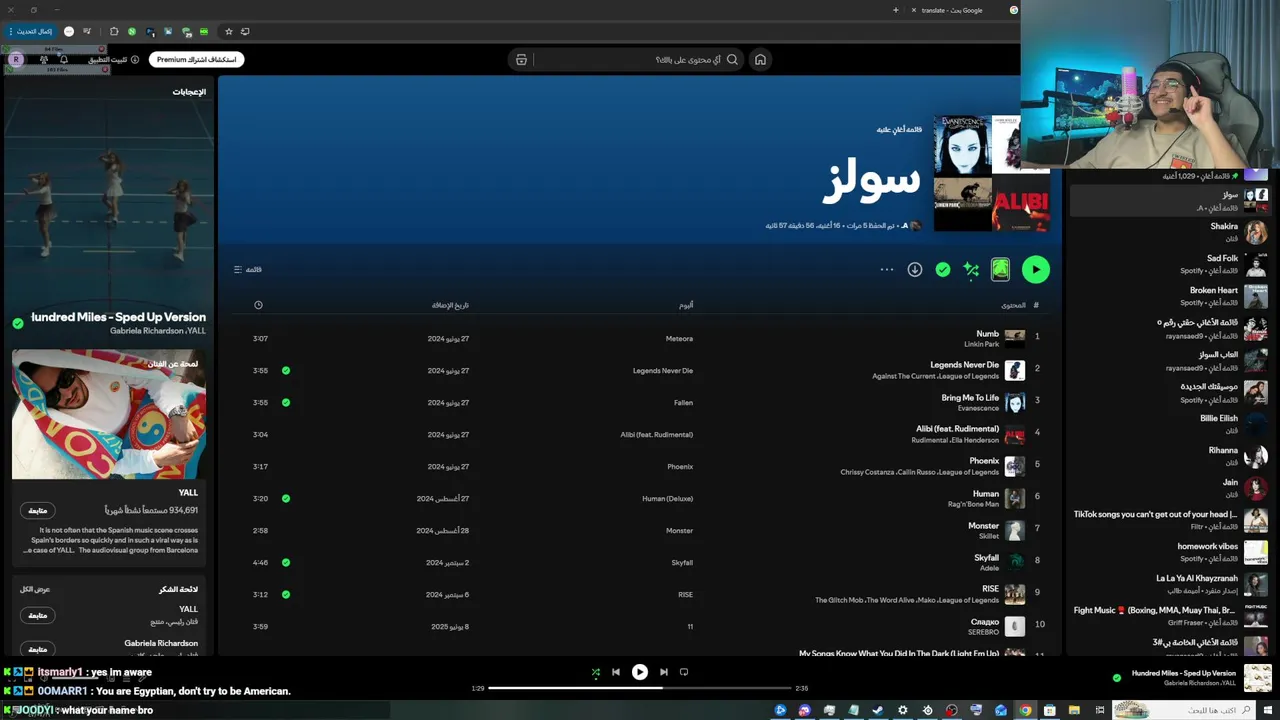Screen dimensions: 1280x720
Task: Skip to previous track in player bar
Action: 616,672
